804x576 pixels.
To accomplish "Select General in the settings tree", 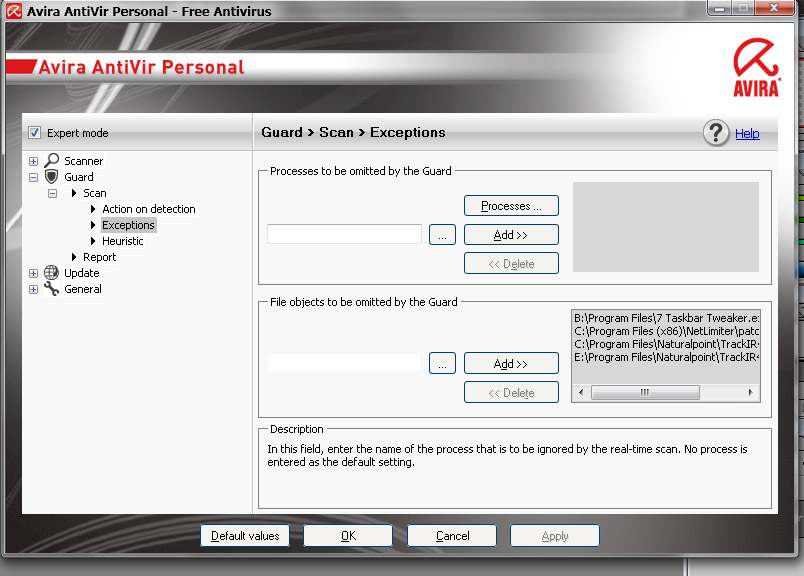I will click(83, 289).
